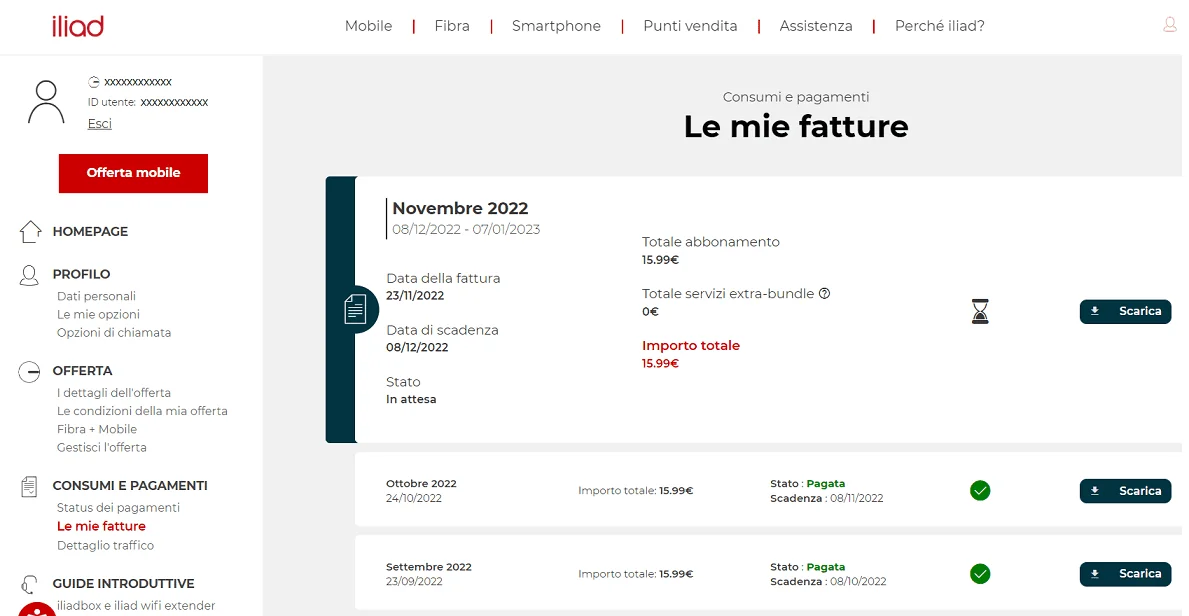The image size is (1189, 616).
Task: Open Gestisci l'offerta
Action: click(102, 448)
